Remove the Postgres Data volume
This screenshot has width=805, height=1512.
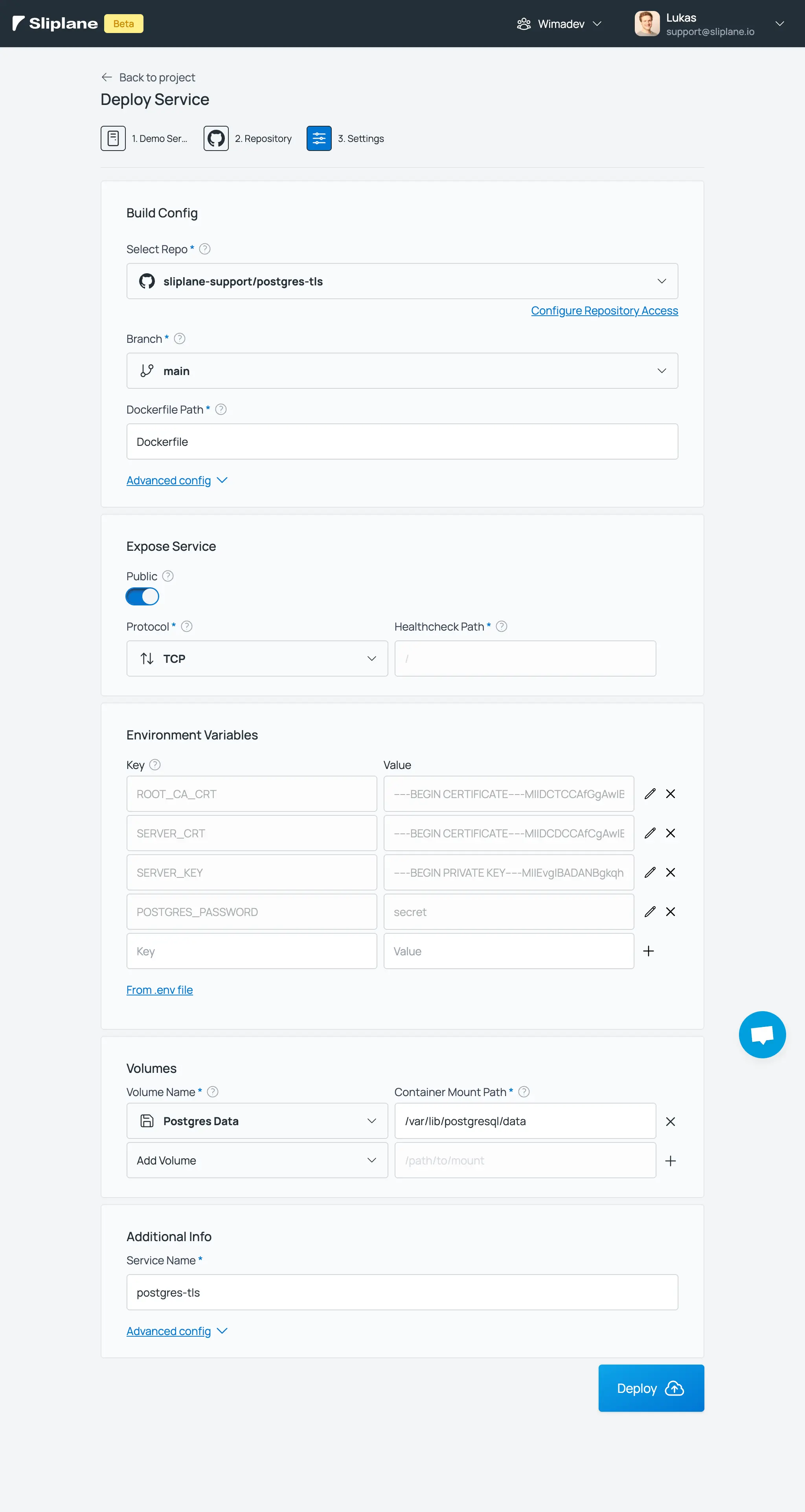click(x=670, y=1122)
